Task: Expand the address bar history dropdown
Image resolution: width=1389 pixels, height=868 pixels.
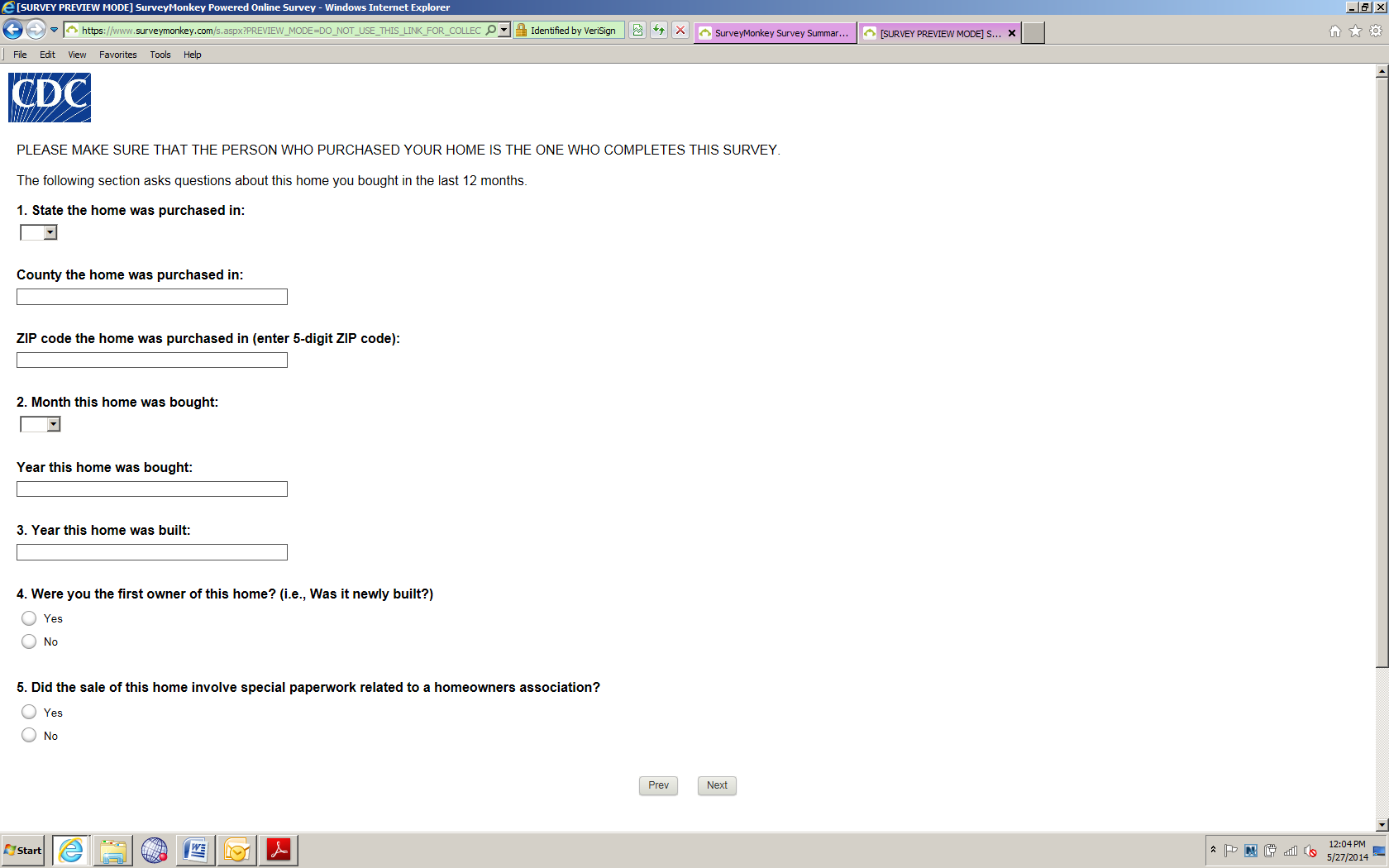Action: 504,31
